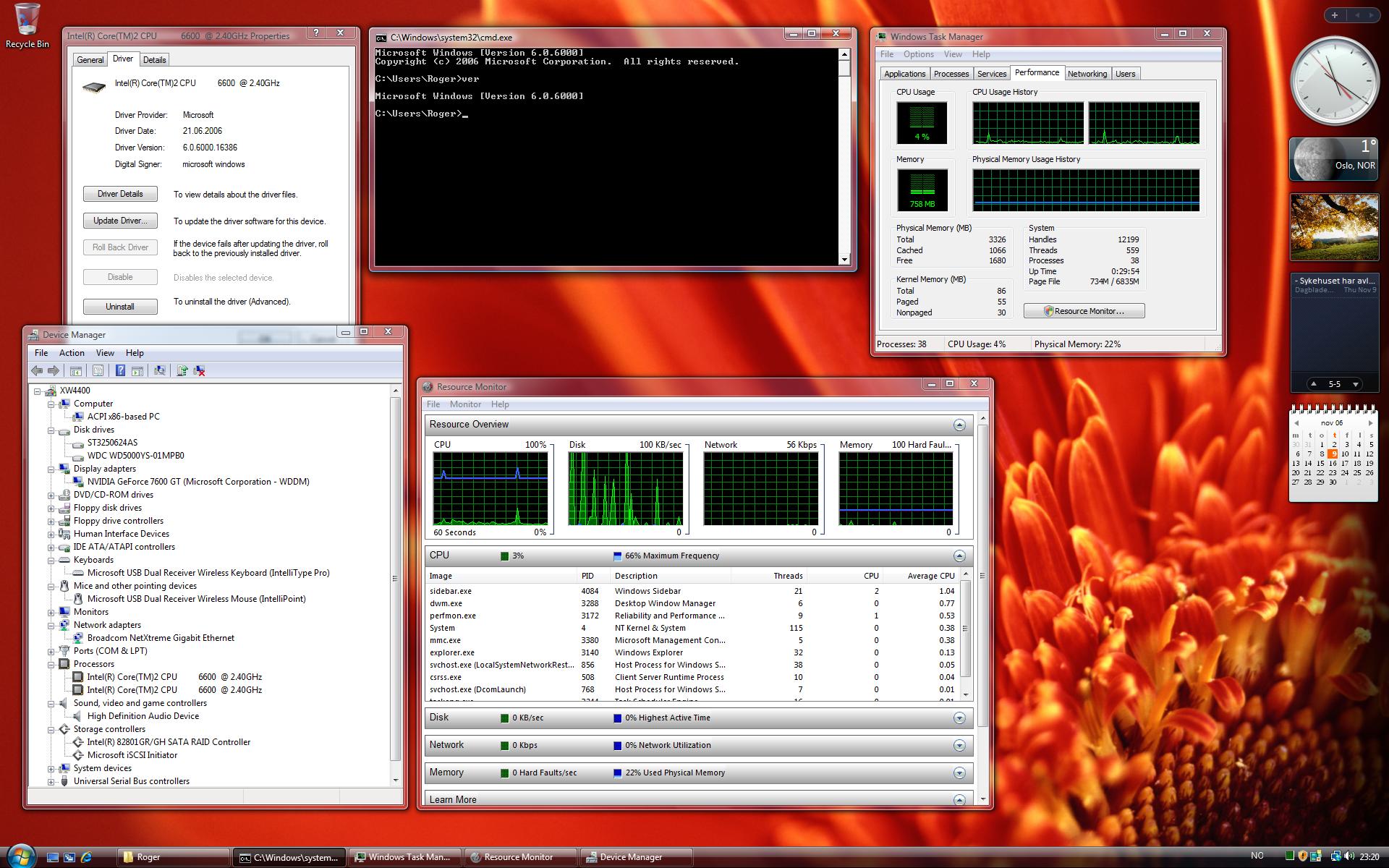Open the Properties icon in Device Manager toolbar
Image resolution: width=1389 pixels, height=868 pixels.
[x=98, y=370]
